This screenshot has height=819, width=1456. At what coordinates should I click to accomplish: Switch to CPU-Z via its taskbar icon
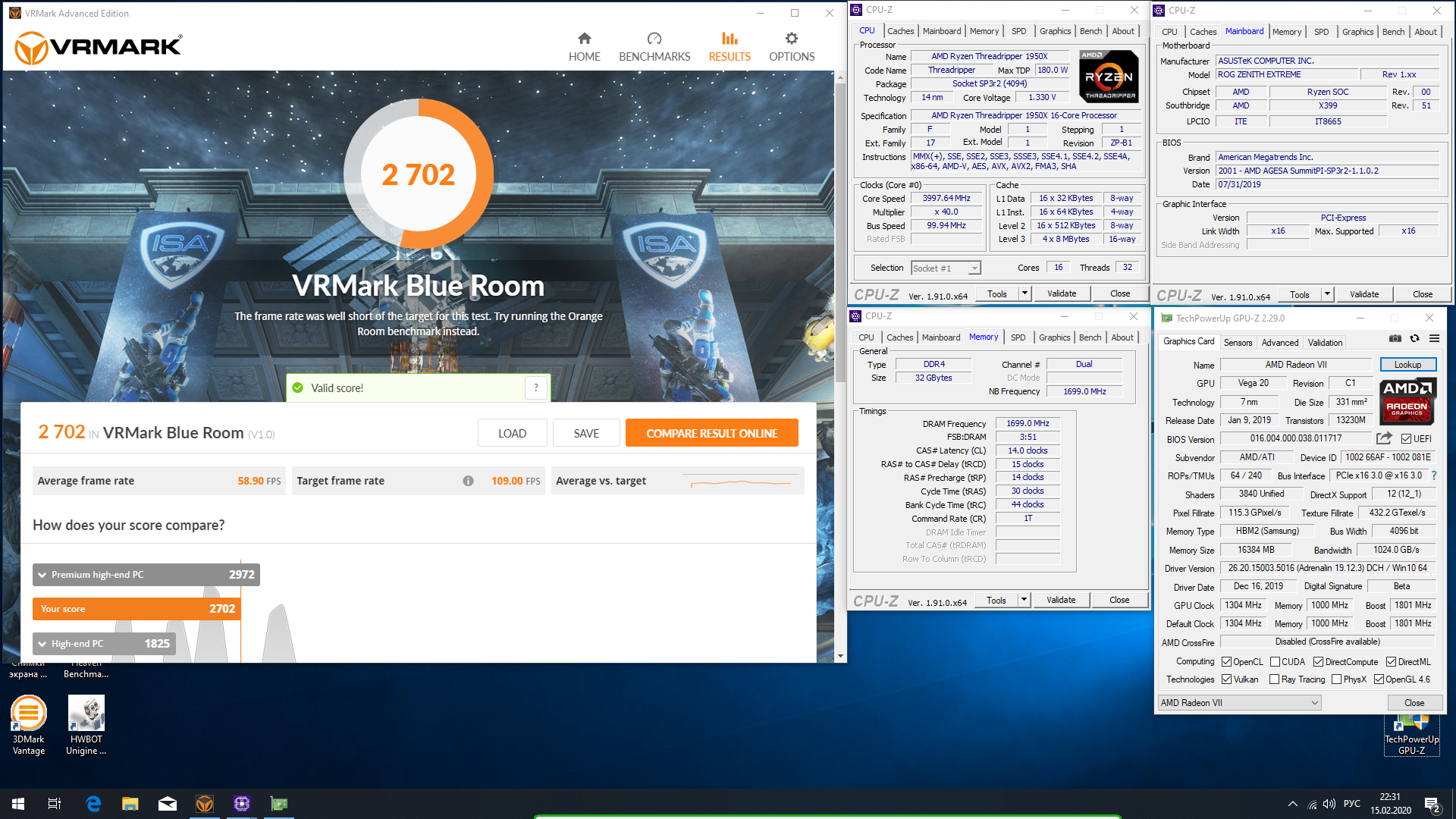[x=242, y=804]
